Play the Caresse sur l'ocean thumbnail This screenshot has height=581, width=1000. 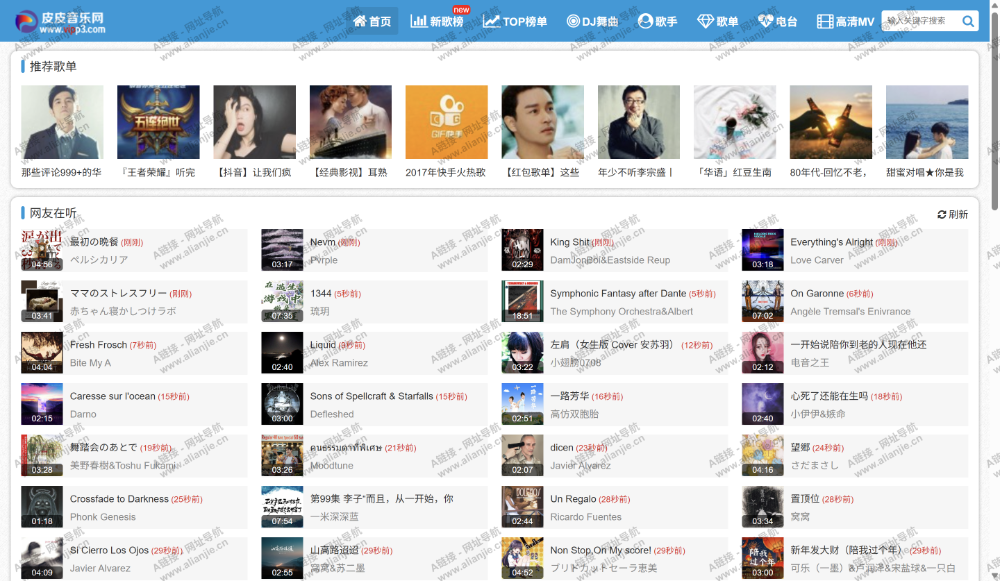[42, 404]
